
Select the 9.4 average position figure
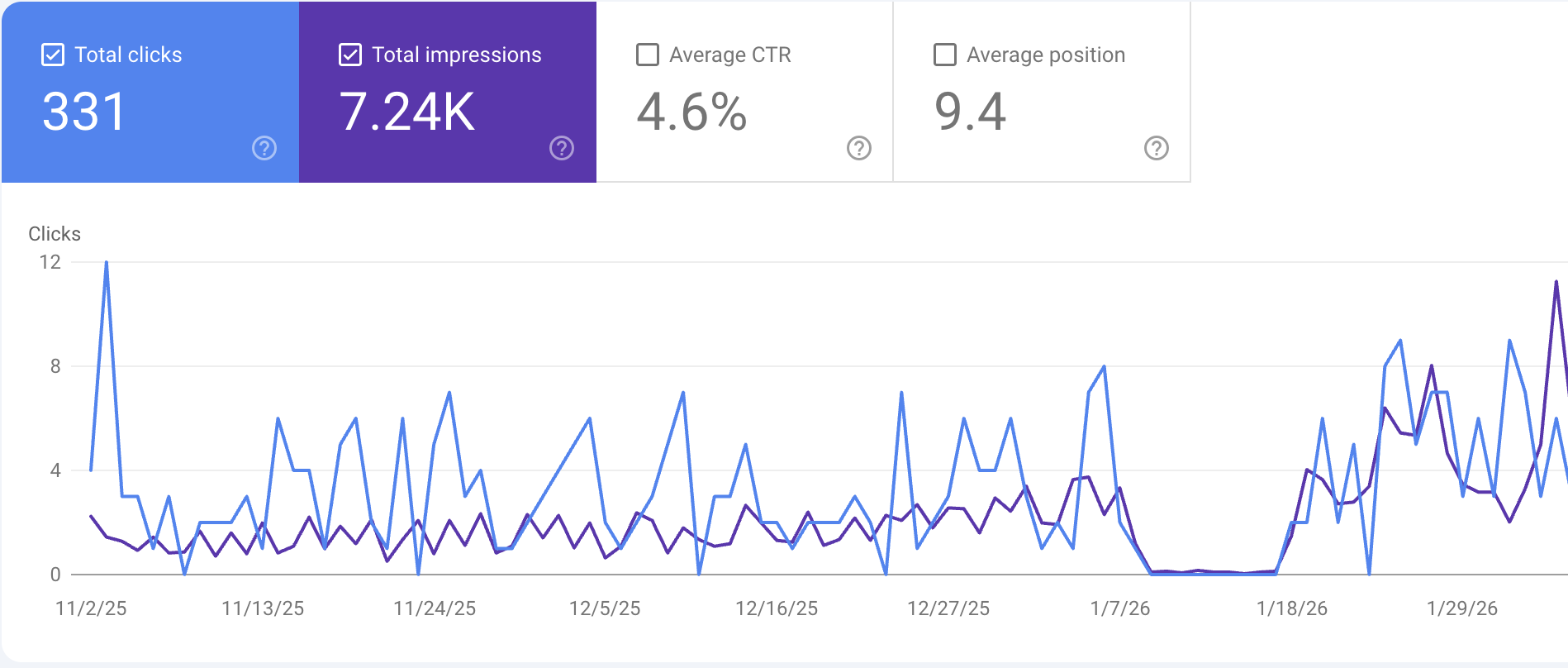coord(970,112)
